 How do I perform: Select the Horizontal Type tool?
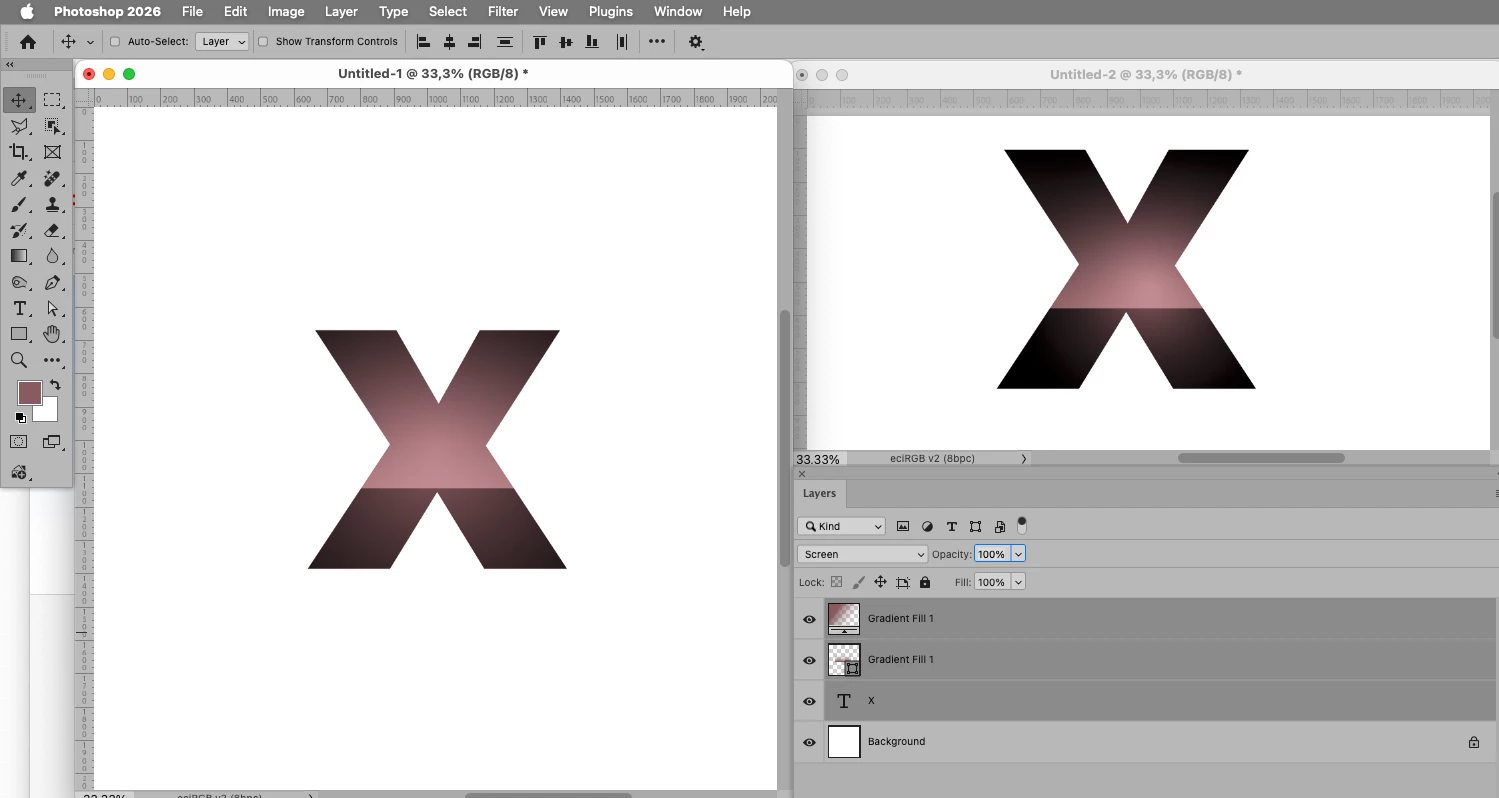(19, 308)
